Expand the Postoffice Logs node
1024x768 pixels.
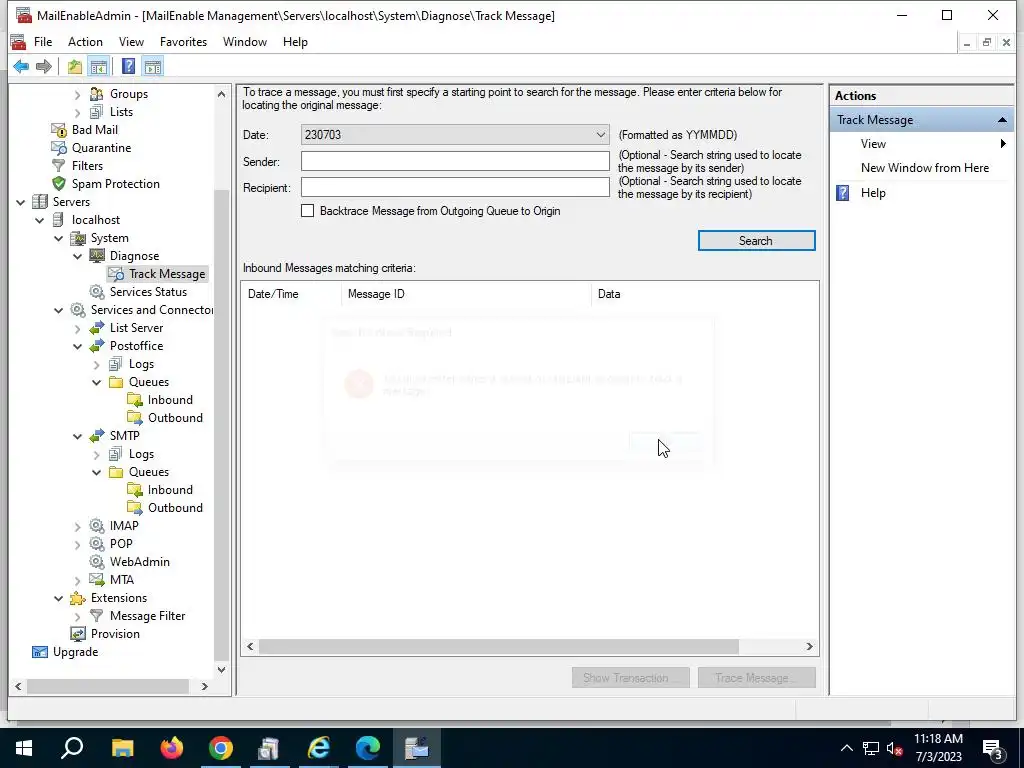point(97,364)
